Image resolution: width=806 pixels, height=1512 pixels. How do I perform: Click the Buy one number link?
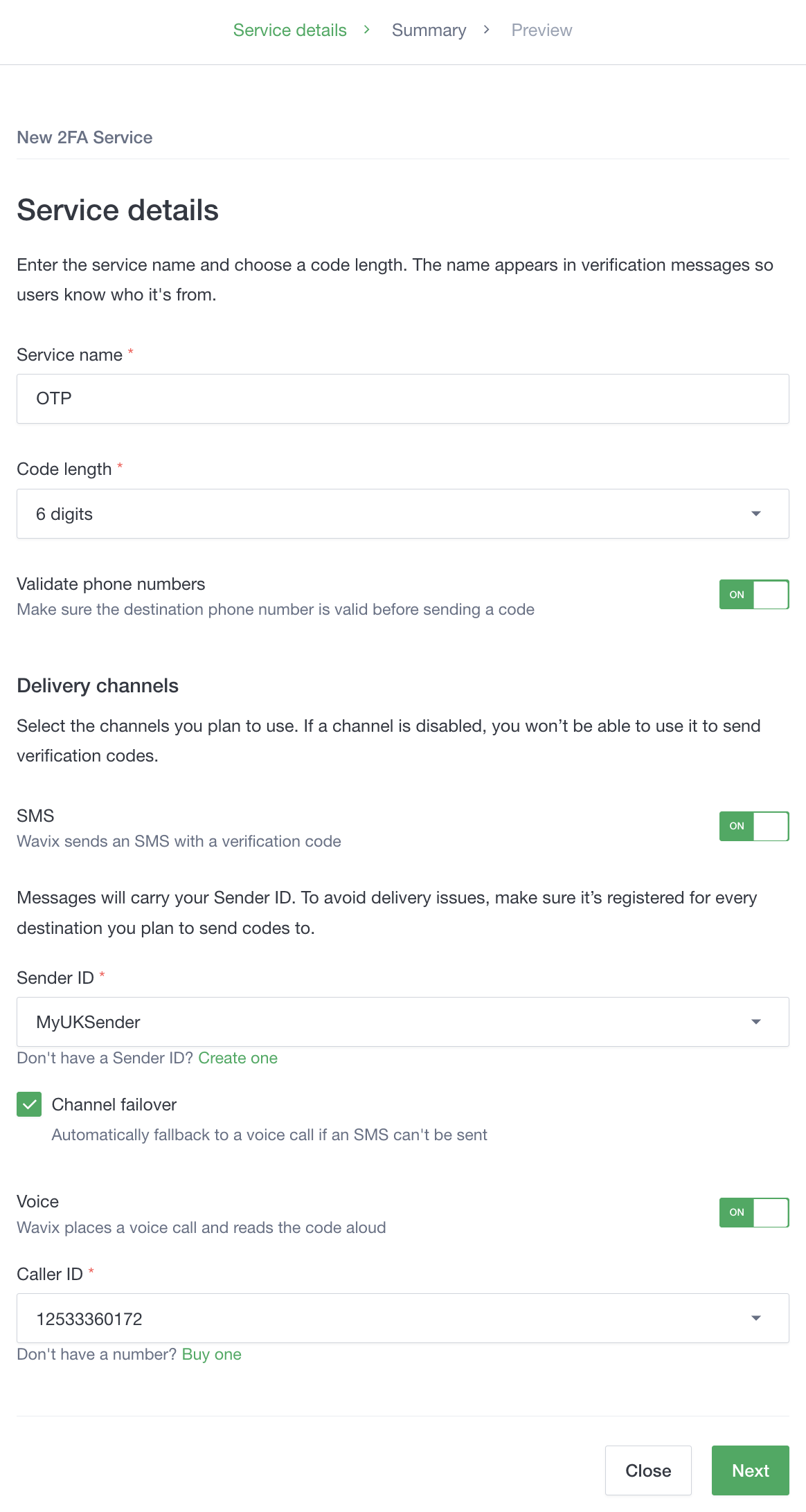(211, 1354)
